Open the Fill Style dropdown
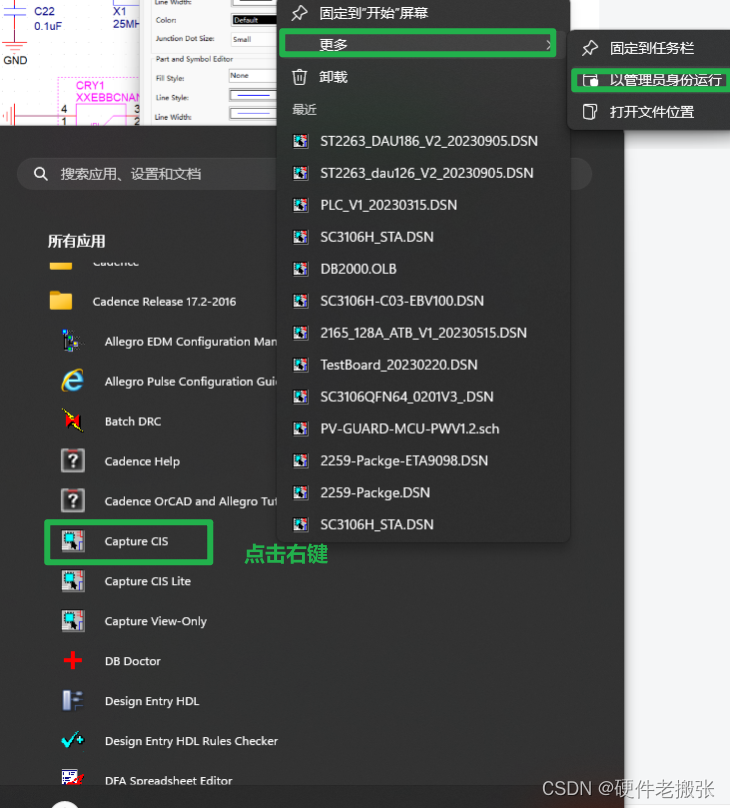Screen dimensions: 730x808 click(x=252, y=76)
